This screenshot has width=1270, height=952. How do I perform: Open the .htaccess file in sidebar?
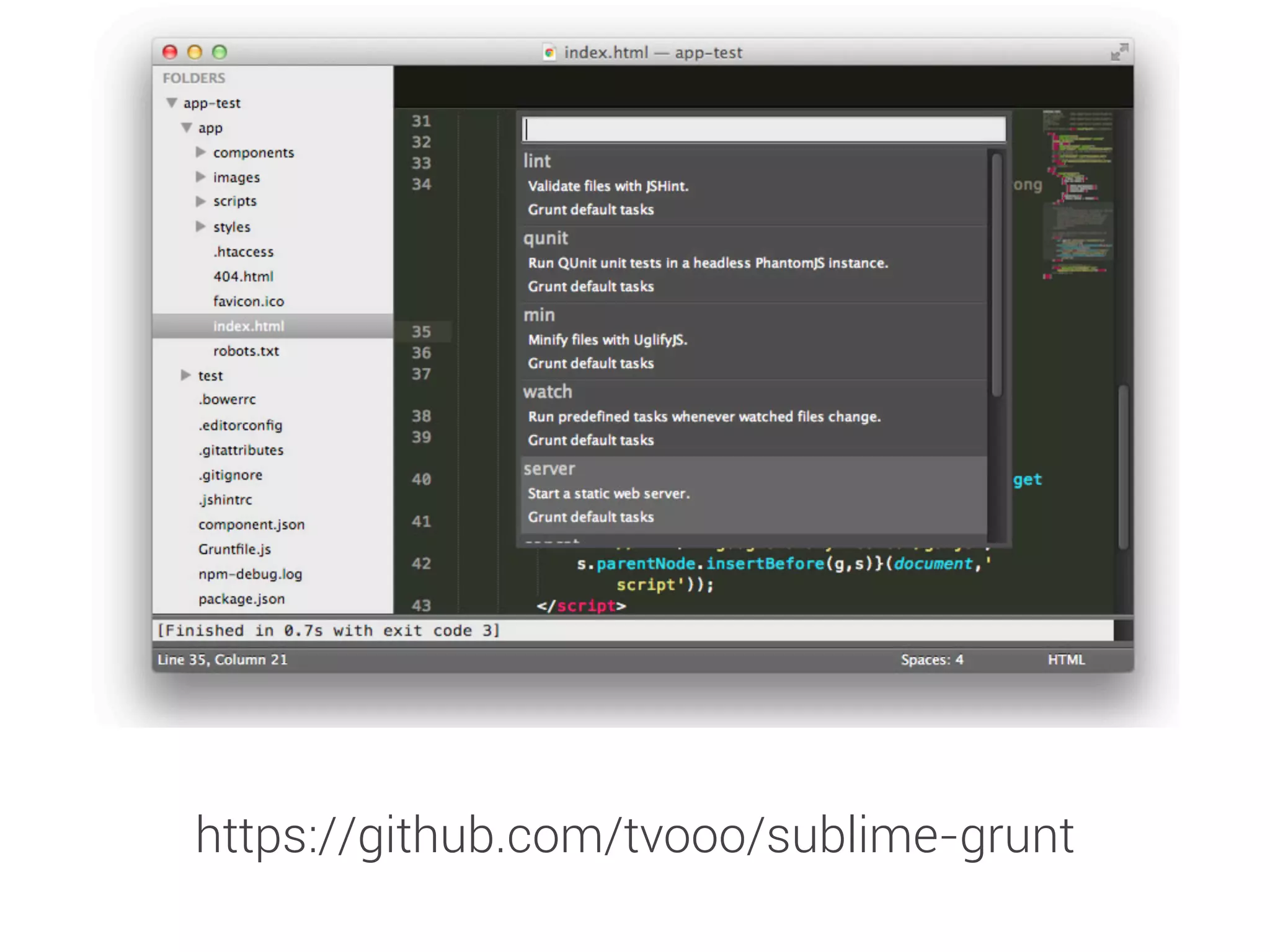click(243, 252)
